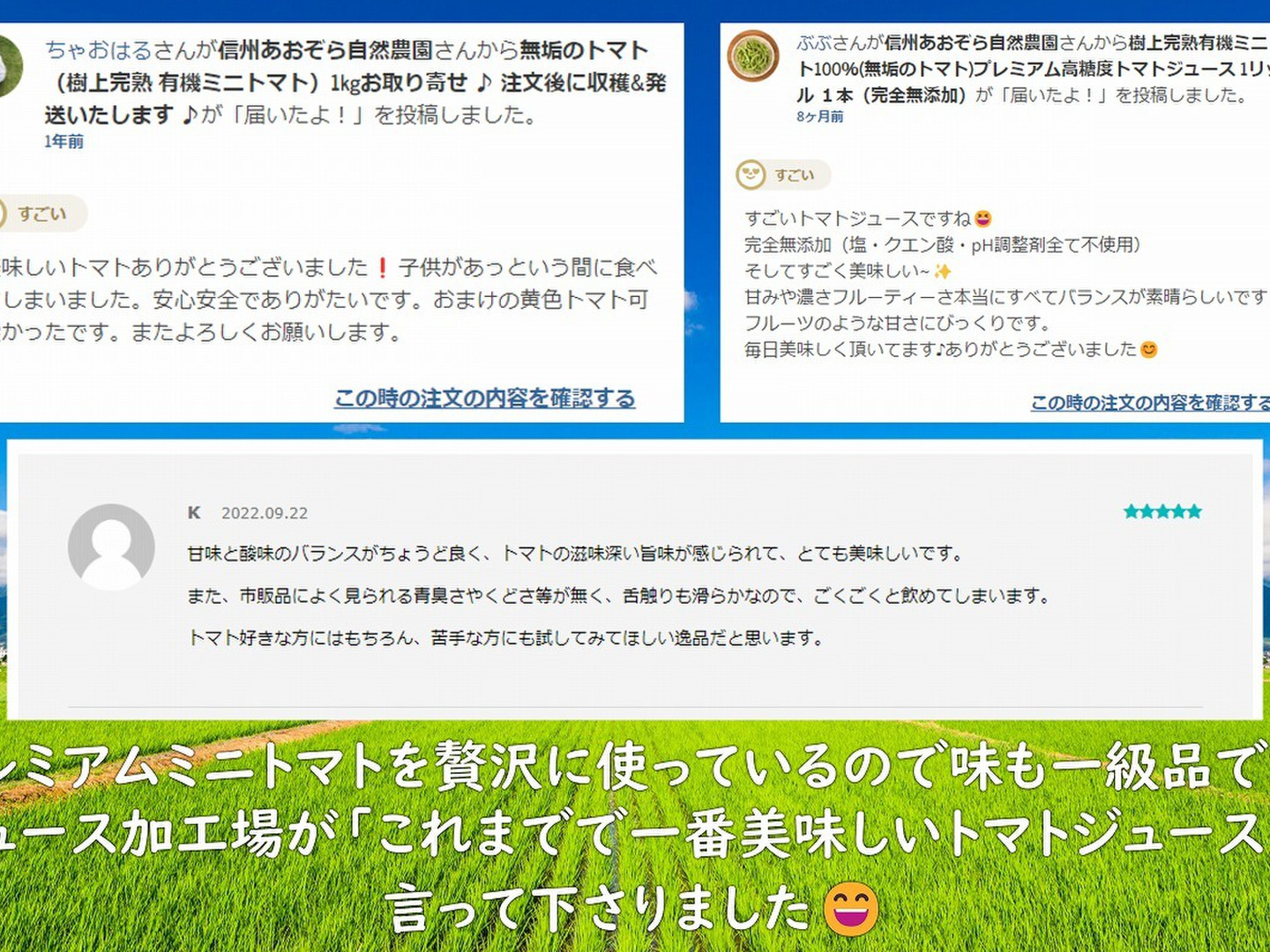The width and height of the screenshot is (1270, 952).
Task: Click the partial profile avatar of ちゃおはる
Action: pos(9,66)
